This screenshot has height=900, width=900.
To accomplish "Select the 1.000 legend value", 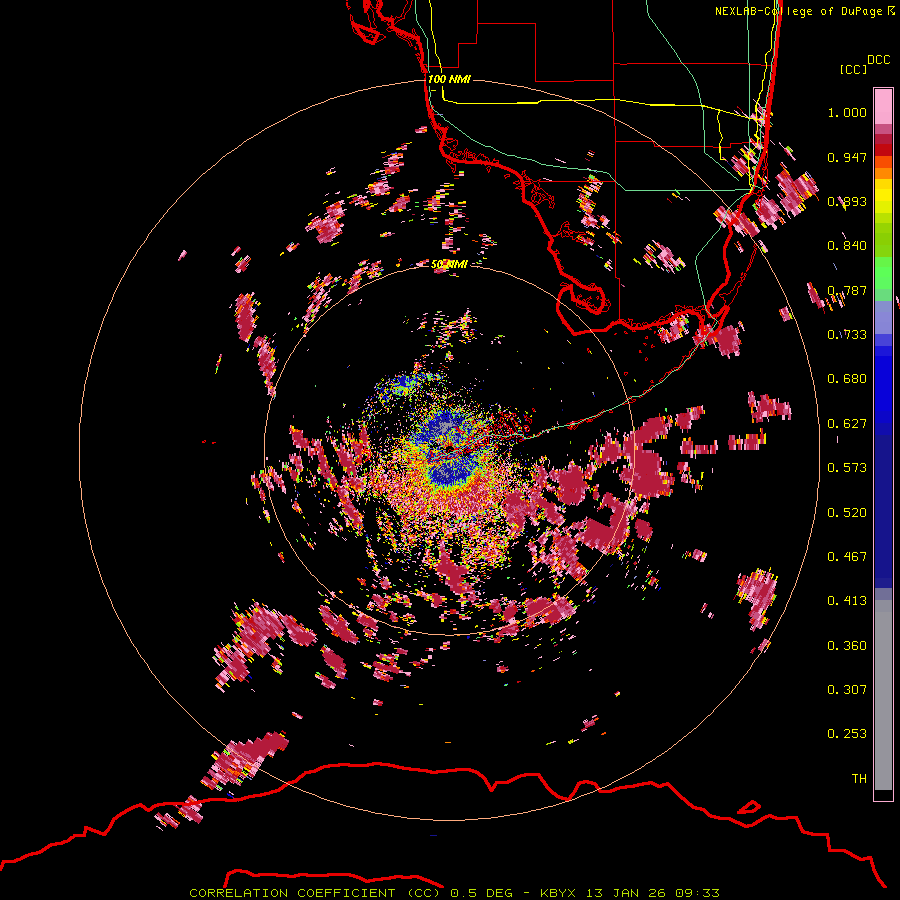I will tap(847, 112).
